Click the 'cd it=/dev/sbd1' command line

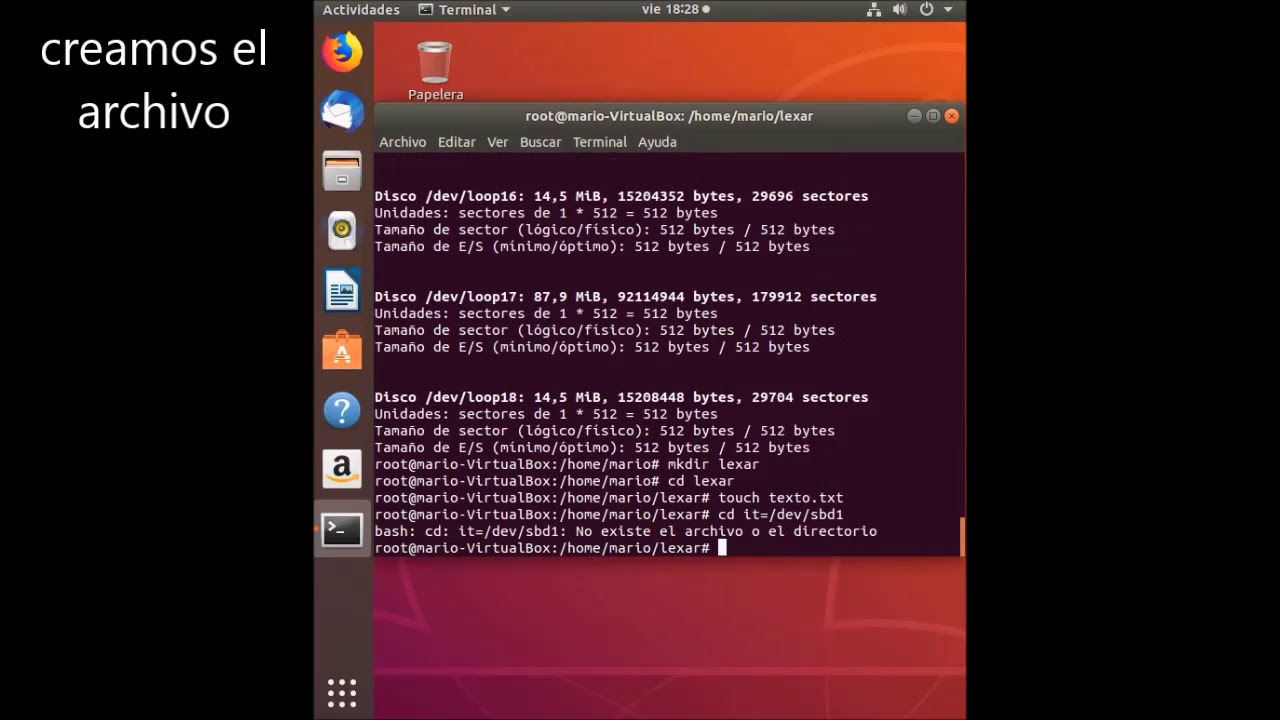point(609,514)
